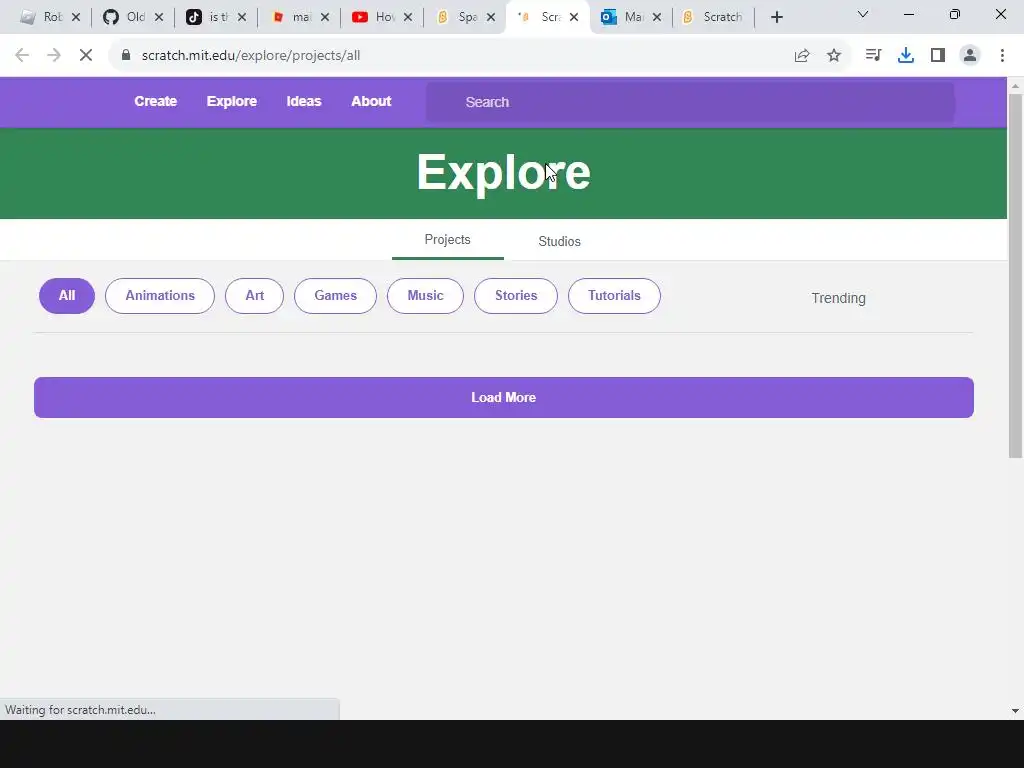Stop loading the page

86,56
